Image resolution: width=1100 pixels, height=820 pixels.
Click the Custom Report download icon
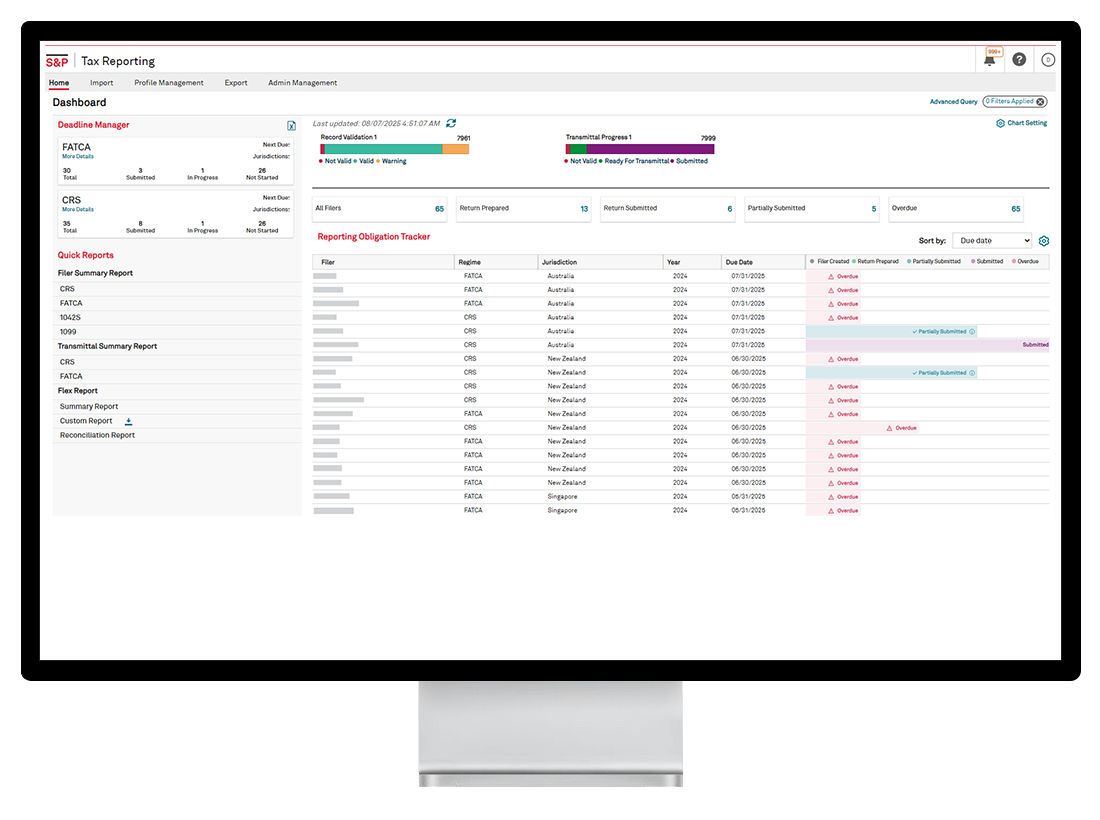(x=128, y=421)
